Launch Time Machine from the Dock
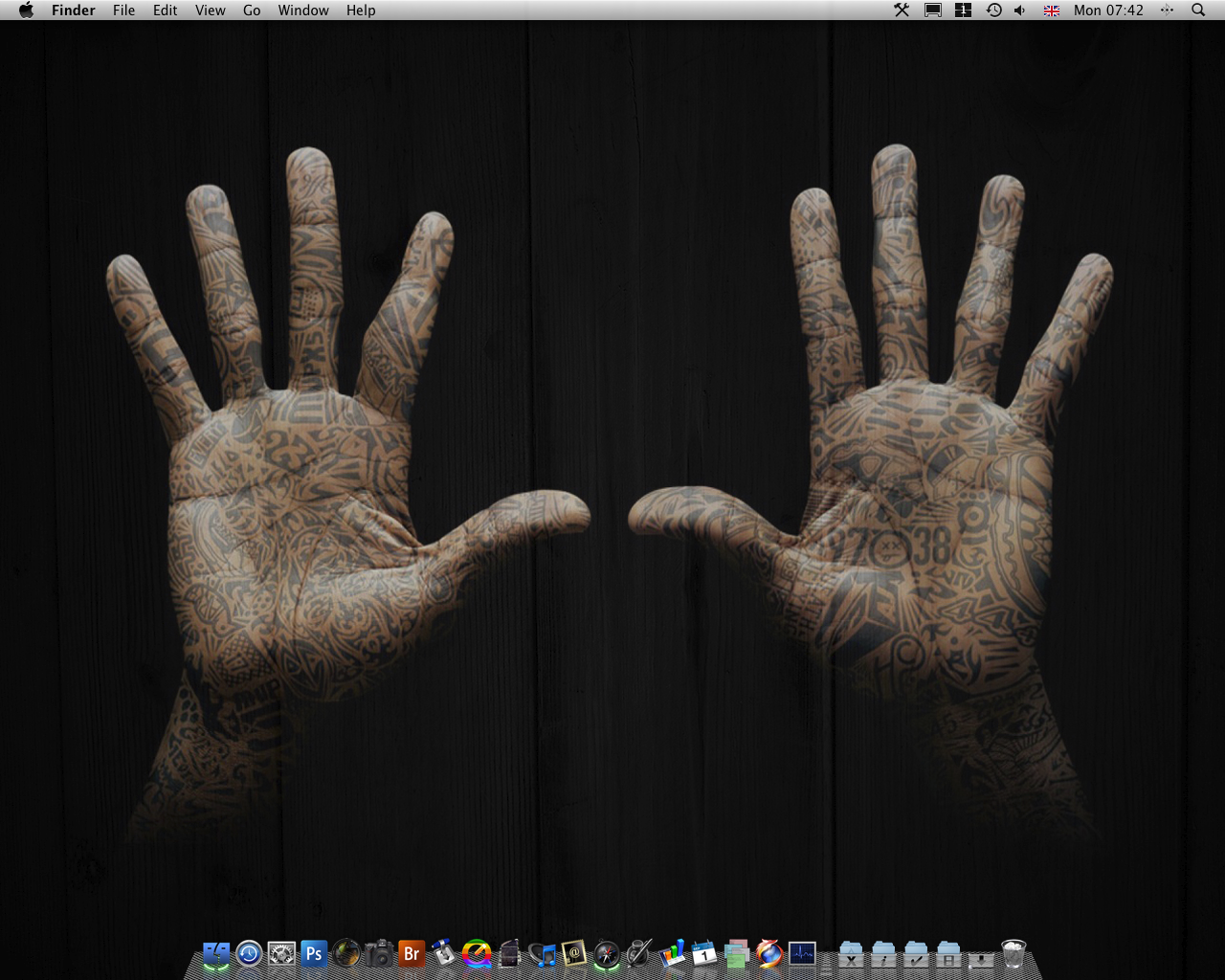Image resolution: width=1225 pixels, height=980 pixels. [x=249, y=953]
